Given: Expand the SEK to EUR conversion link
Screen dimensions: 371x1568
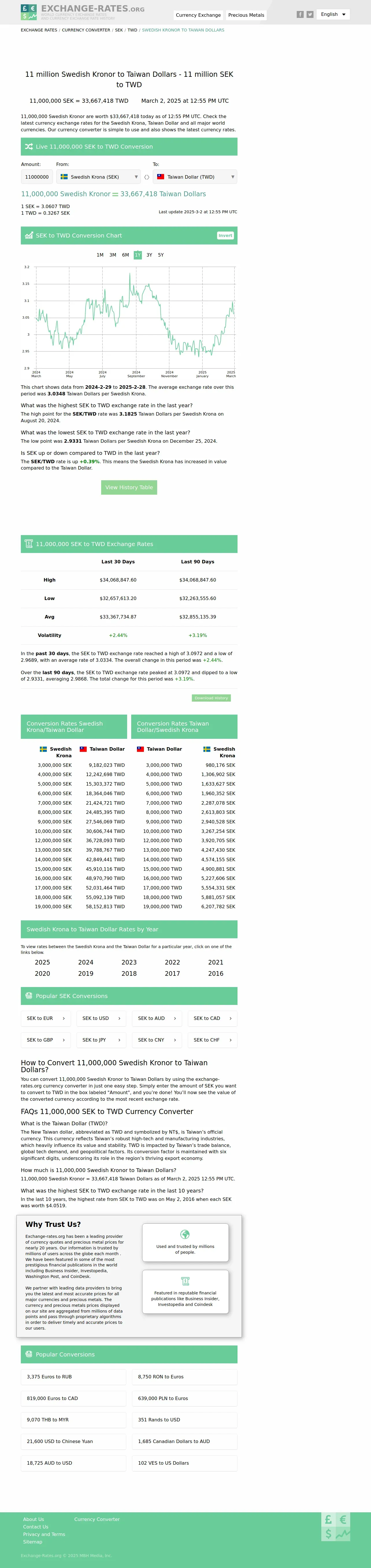Looking at the screenshot, I should [46, 1018].
